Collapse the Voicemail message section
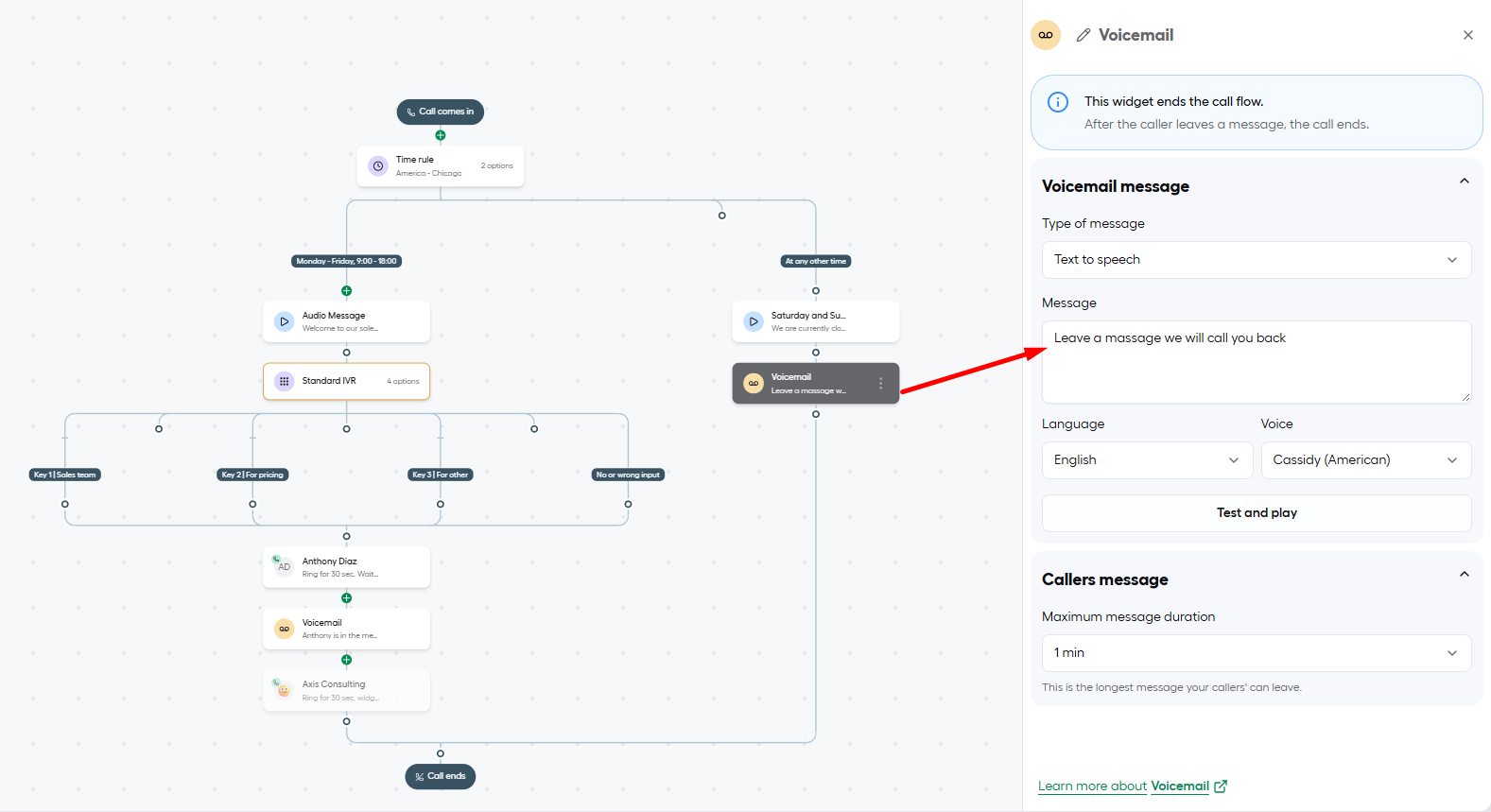 [1465, 181]
